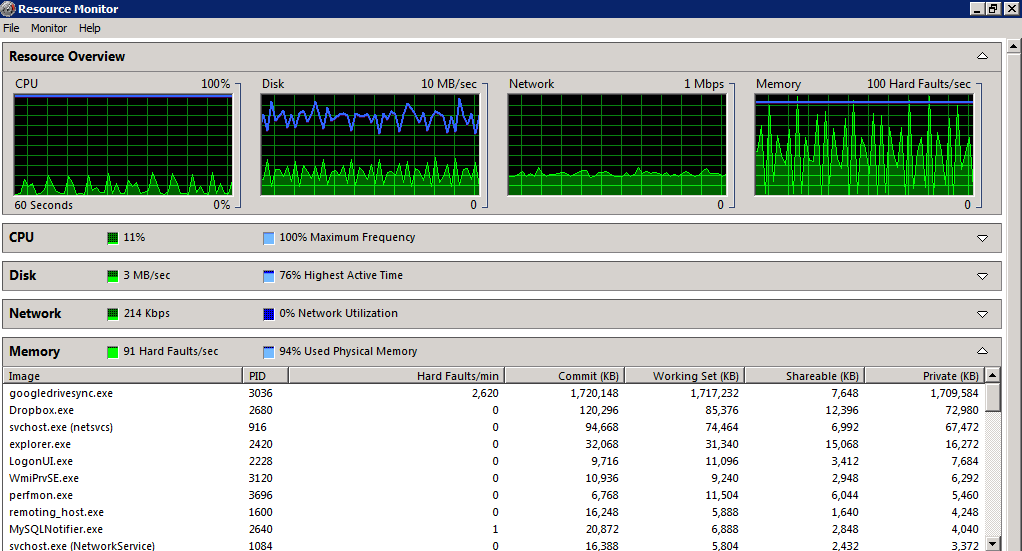1022x551 pixels.
Task: Click the Memory hard faults graph
Action: (x=863, y=145)
